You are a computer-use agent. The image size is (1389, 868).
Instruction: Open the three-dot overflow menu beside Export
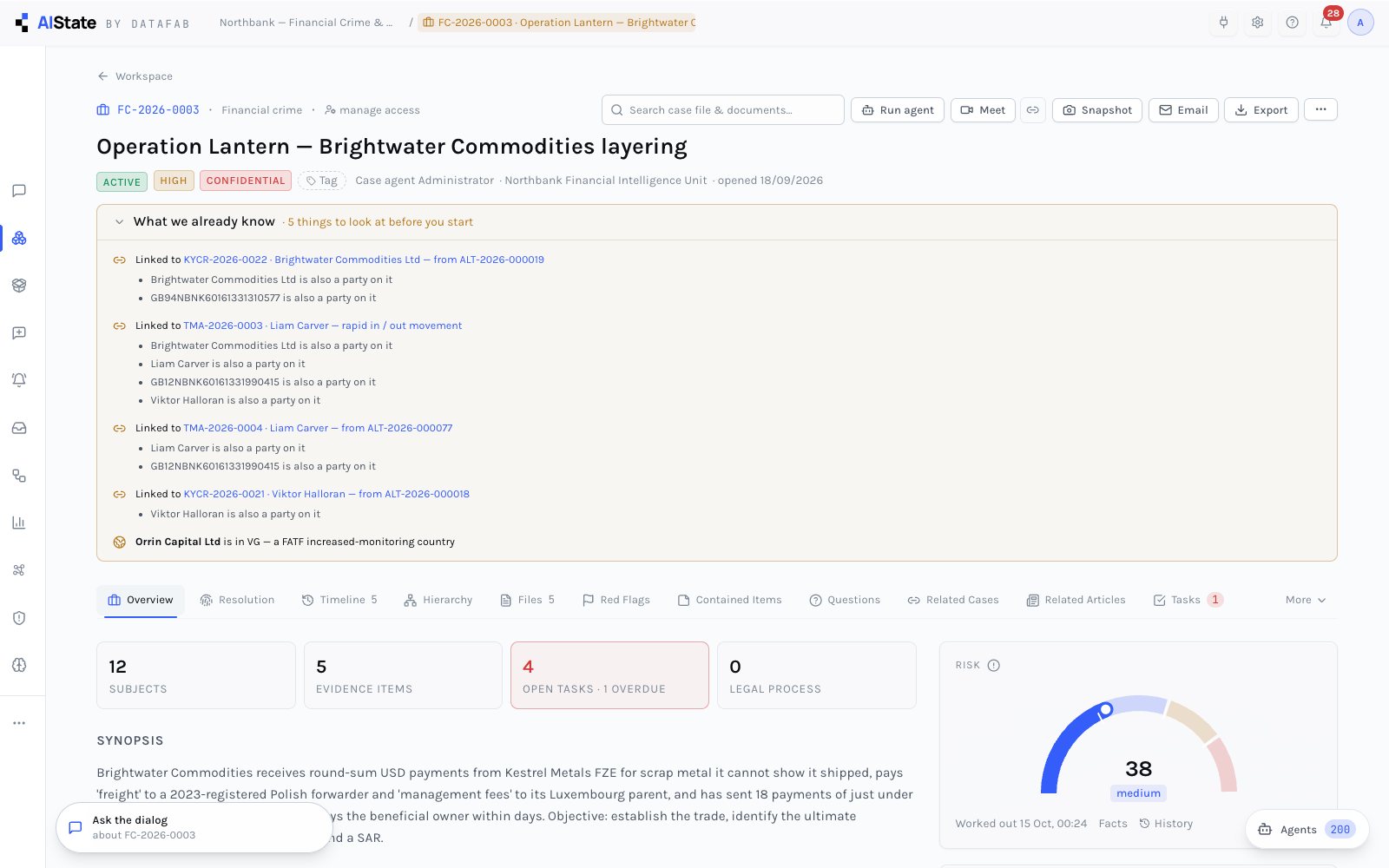click(1320, 109)
